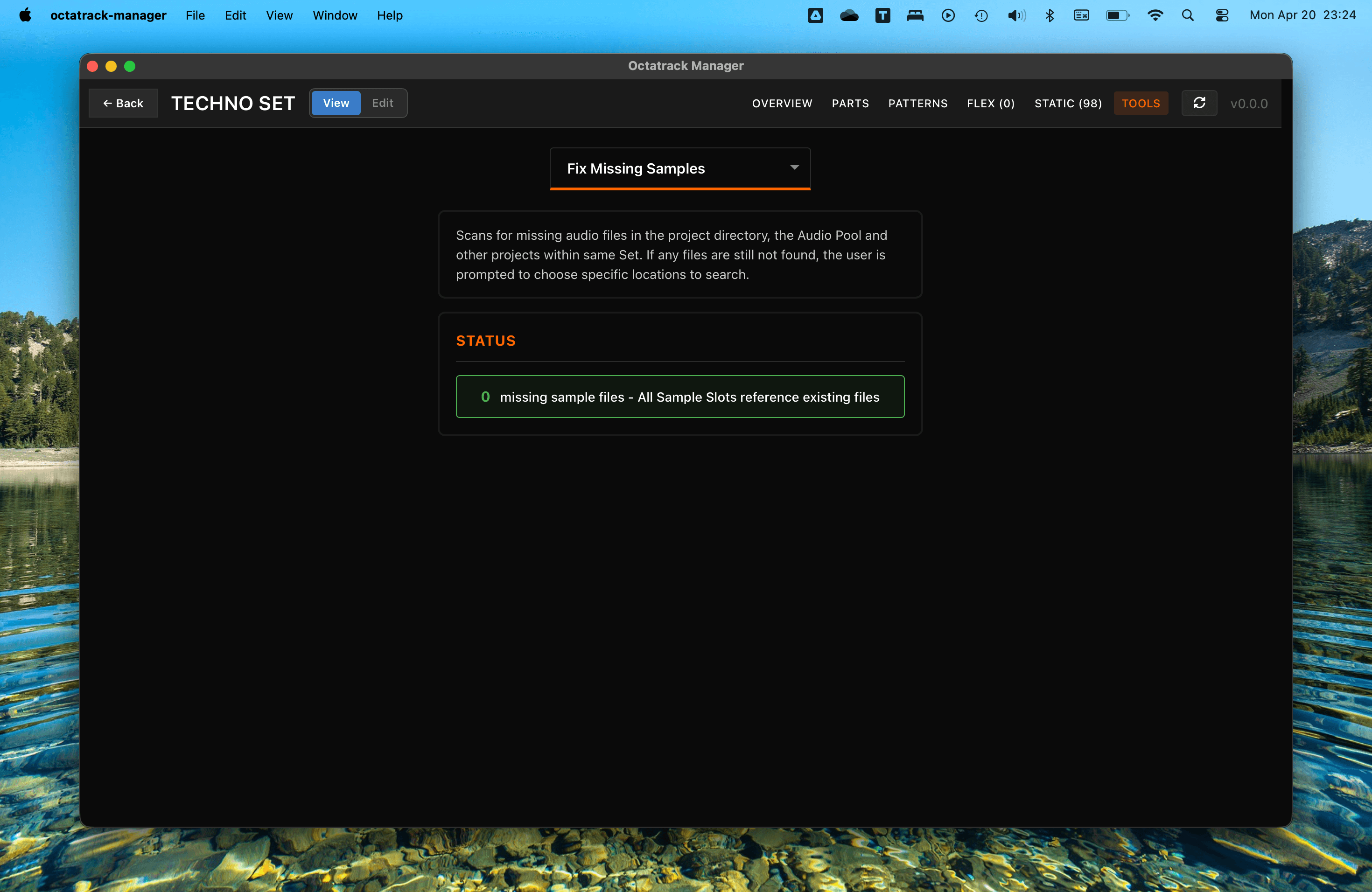Switch to Edit mode toggle
The height and width of the screenshot is (892, 1372).
382,103
